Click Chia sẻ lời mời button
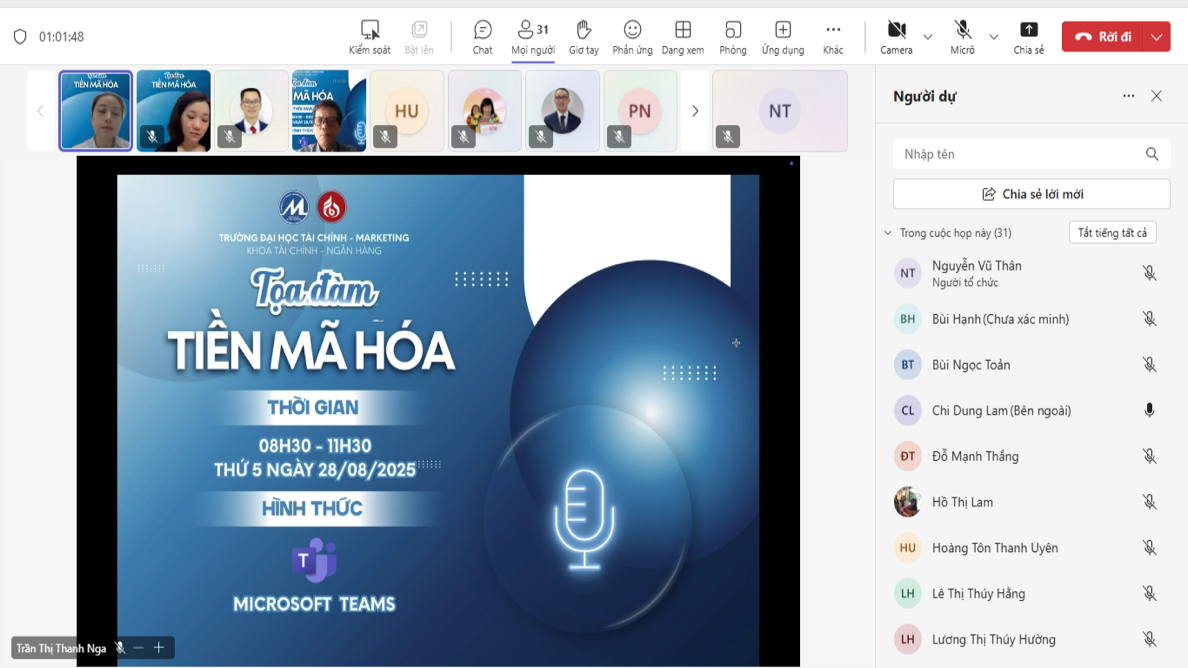 [x=1031, y=194]
